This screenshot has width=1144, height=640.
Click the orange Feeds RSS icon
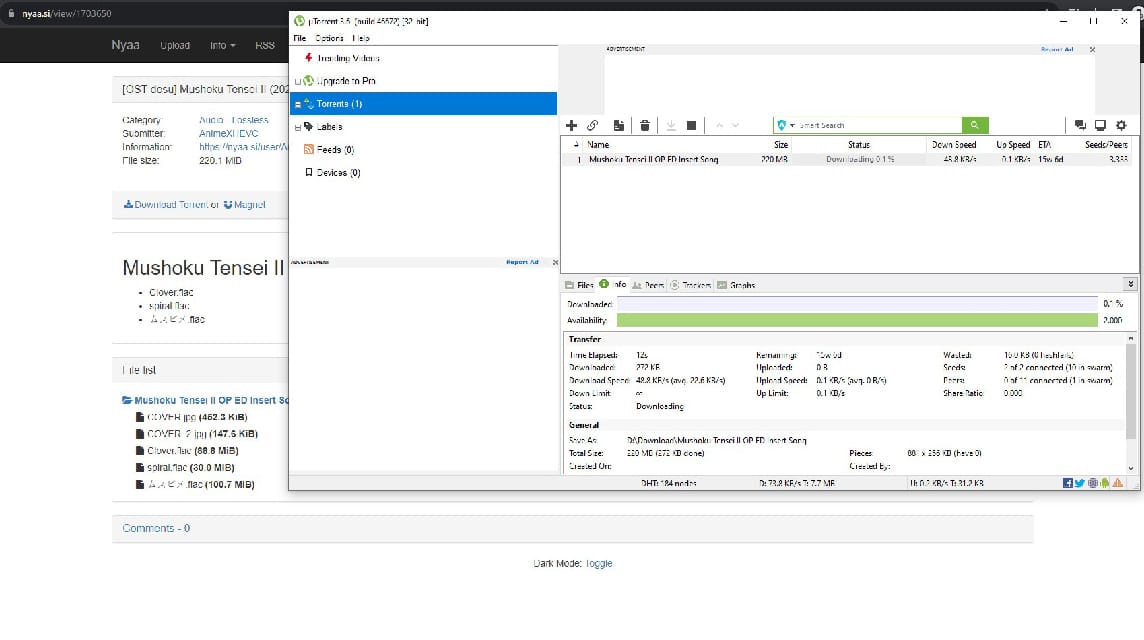pyautogui.click(x=309, y=150)
